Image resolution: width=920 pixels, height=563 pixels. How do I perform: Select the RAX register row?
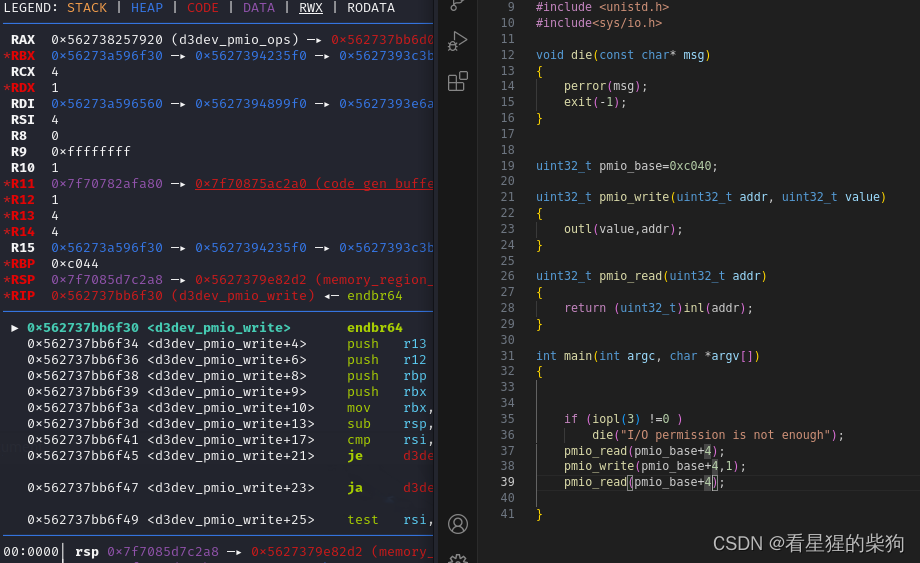218,40
